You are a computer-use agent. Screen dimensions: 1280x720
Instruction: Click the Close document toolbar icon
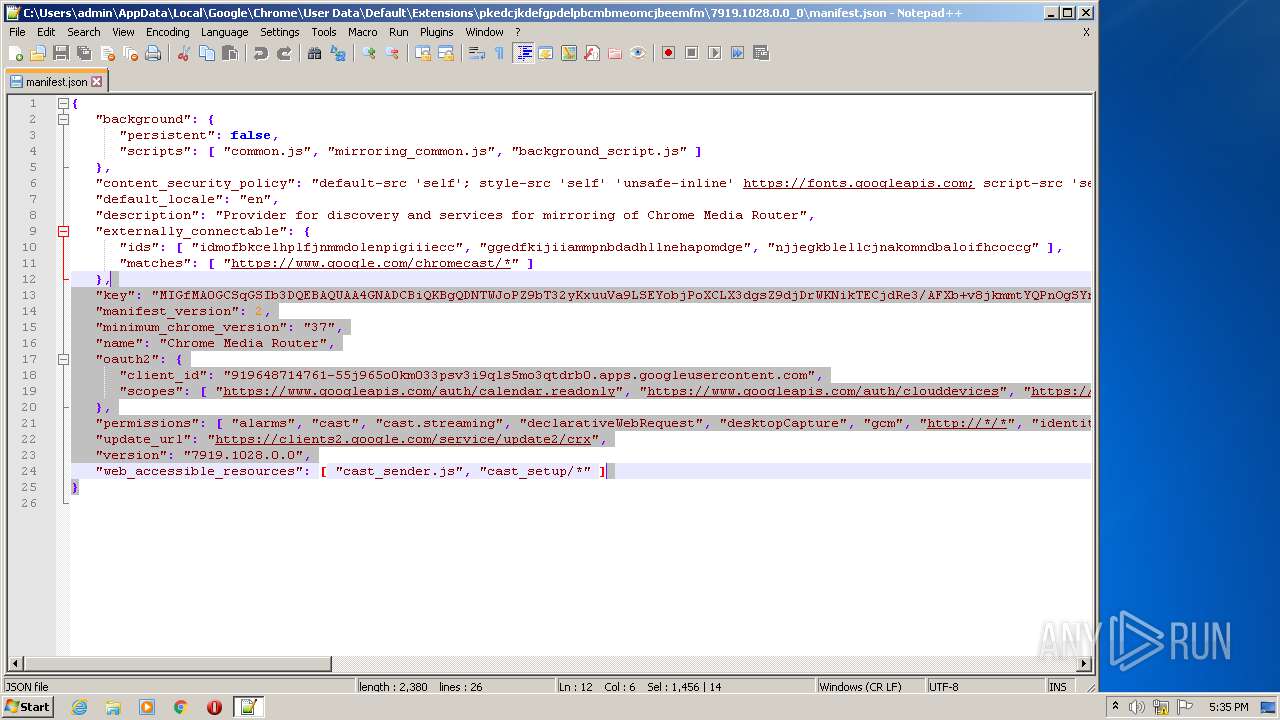point(107,53)
